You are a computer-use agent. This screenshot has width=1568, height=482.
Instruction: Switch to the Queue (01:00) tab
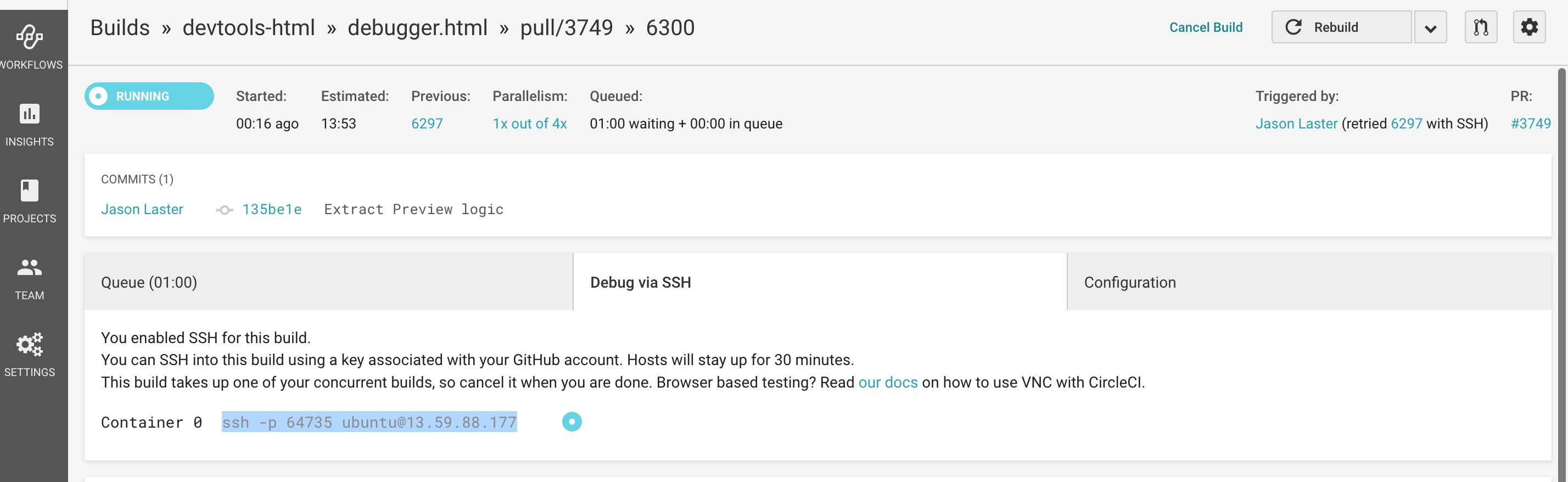(x=149, y=282)
